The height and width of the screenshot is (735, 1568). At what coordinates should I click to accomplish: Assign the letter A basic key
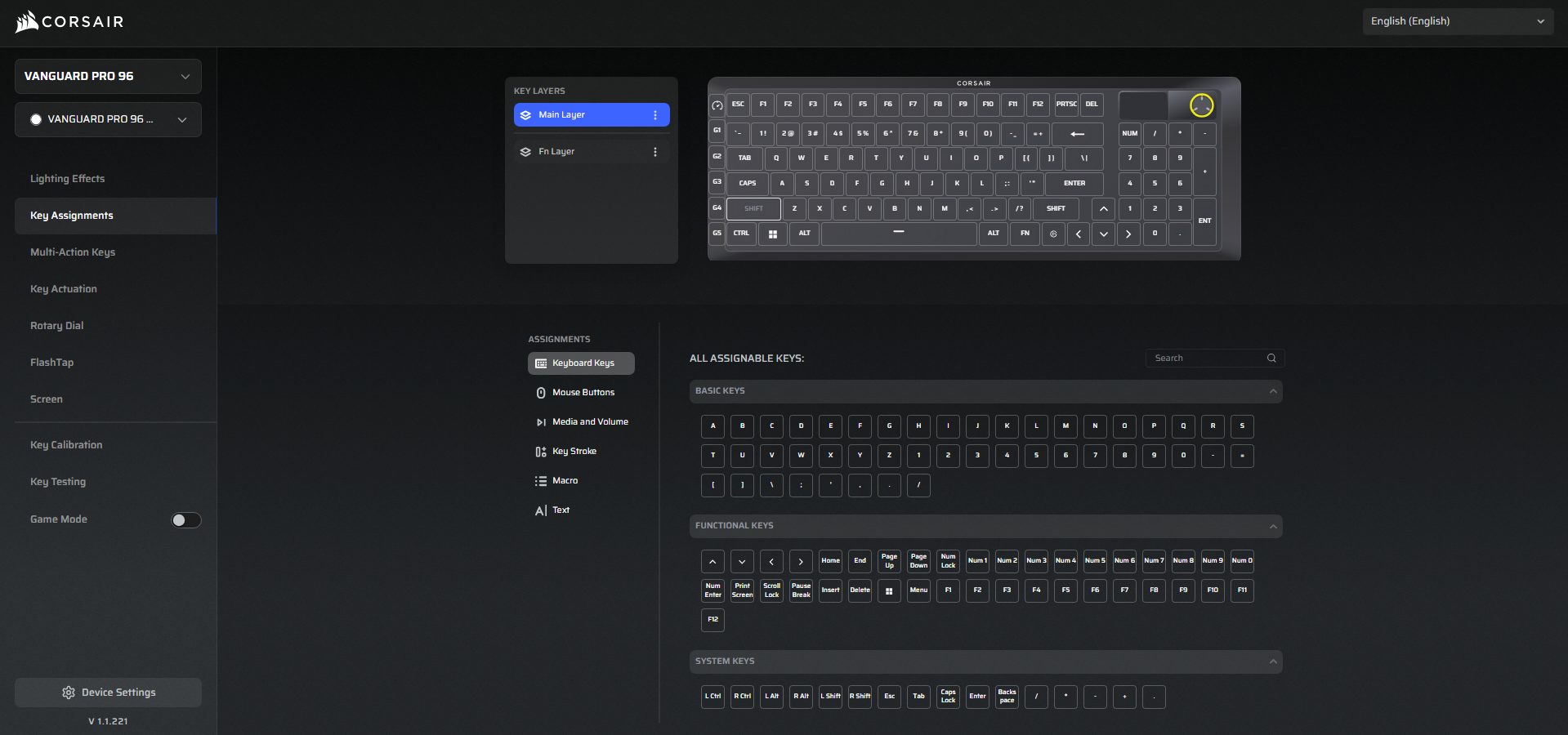[713, 426]
